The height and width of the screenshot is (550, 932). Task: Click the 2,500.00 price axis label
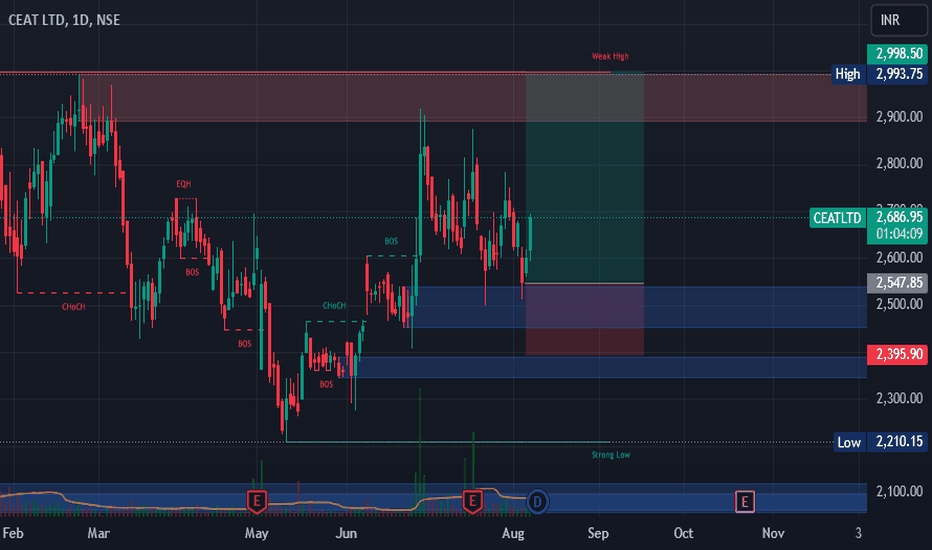coord(899,304)
